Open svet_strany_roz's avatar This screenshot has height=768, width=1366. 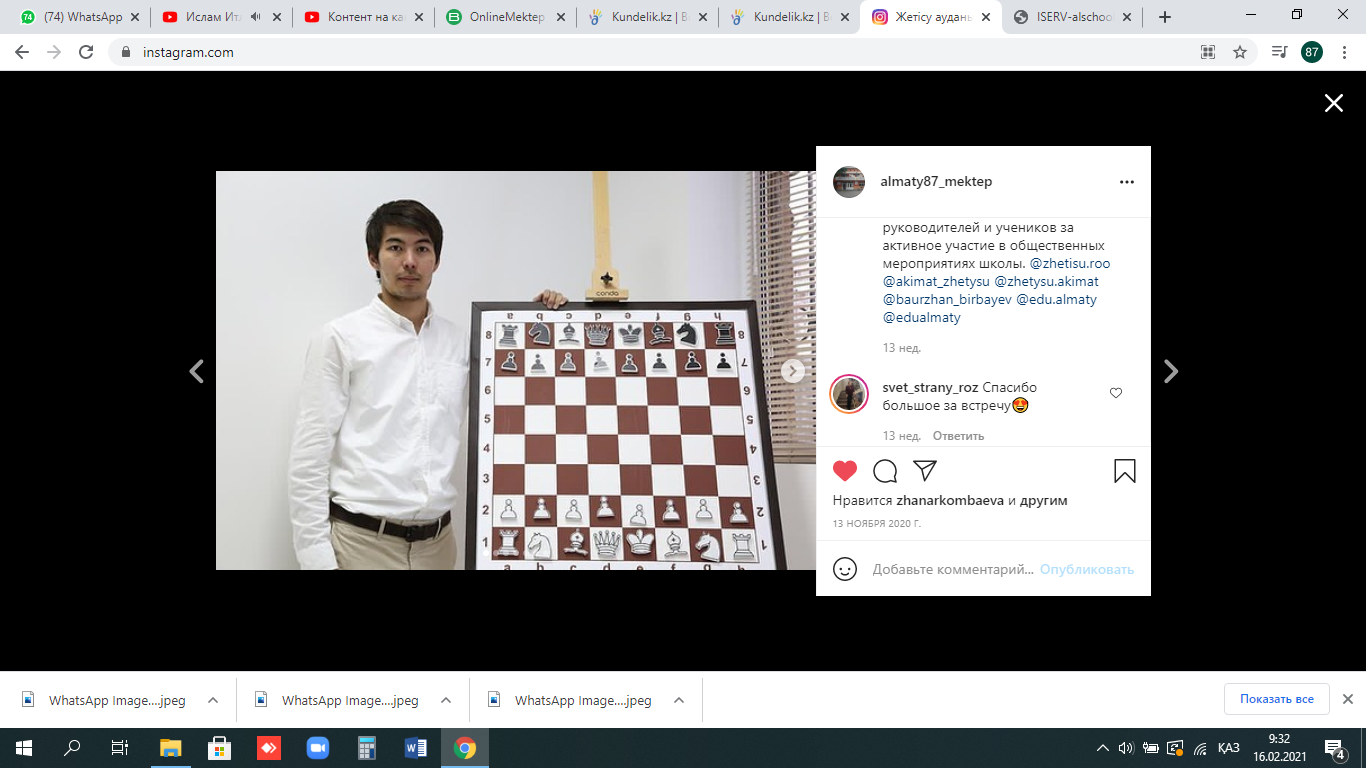848,393
